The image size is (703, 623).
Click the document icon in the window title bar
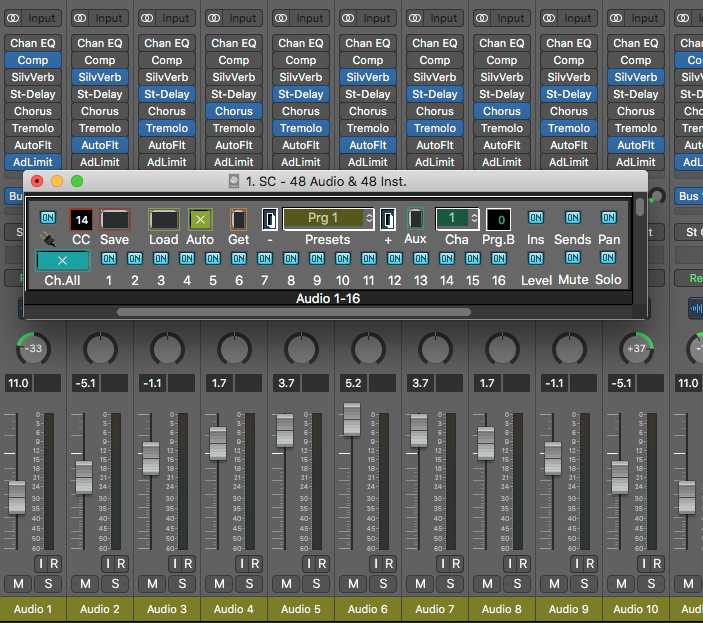234,181
